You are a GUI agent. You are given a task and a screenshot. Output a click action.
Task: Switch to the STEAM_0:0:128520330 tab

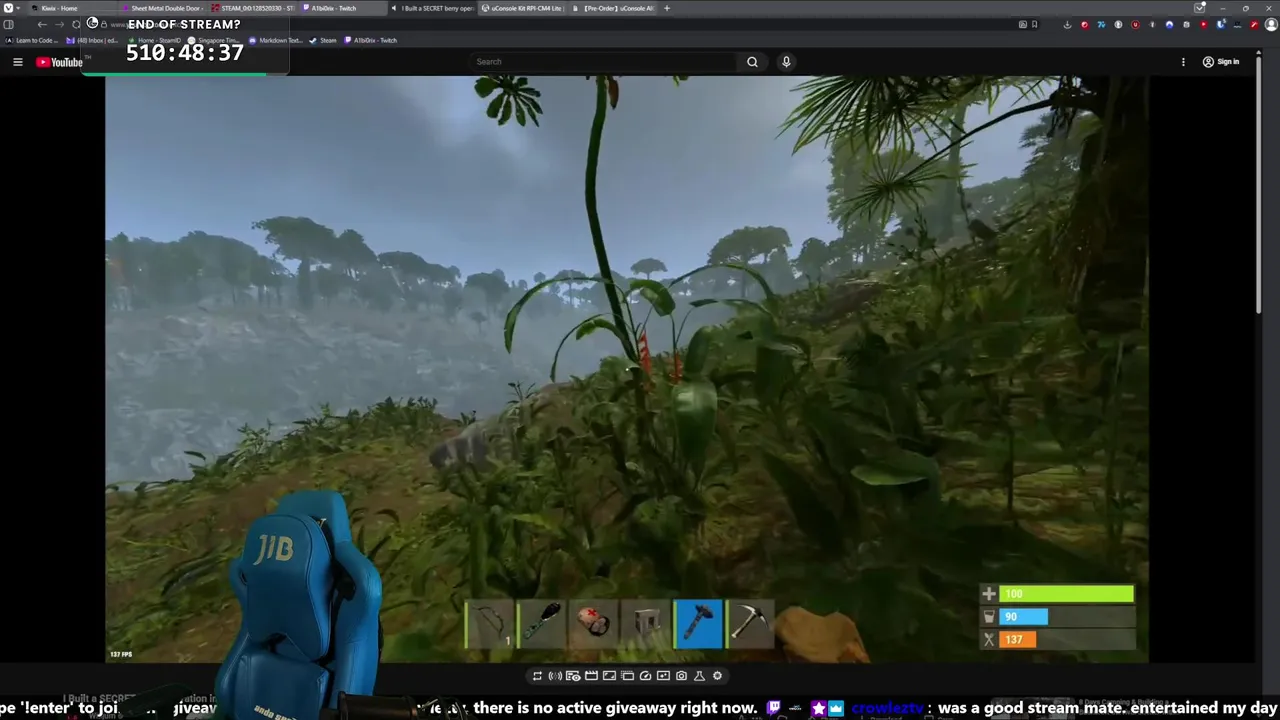tap(252, 8)
